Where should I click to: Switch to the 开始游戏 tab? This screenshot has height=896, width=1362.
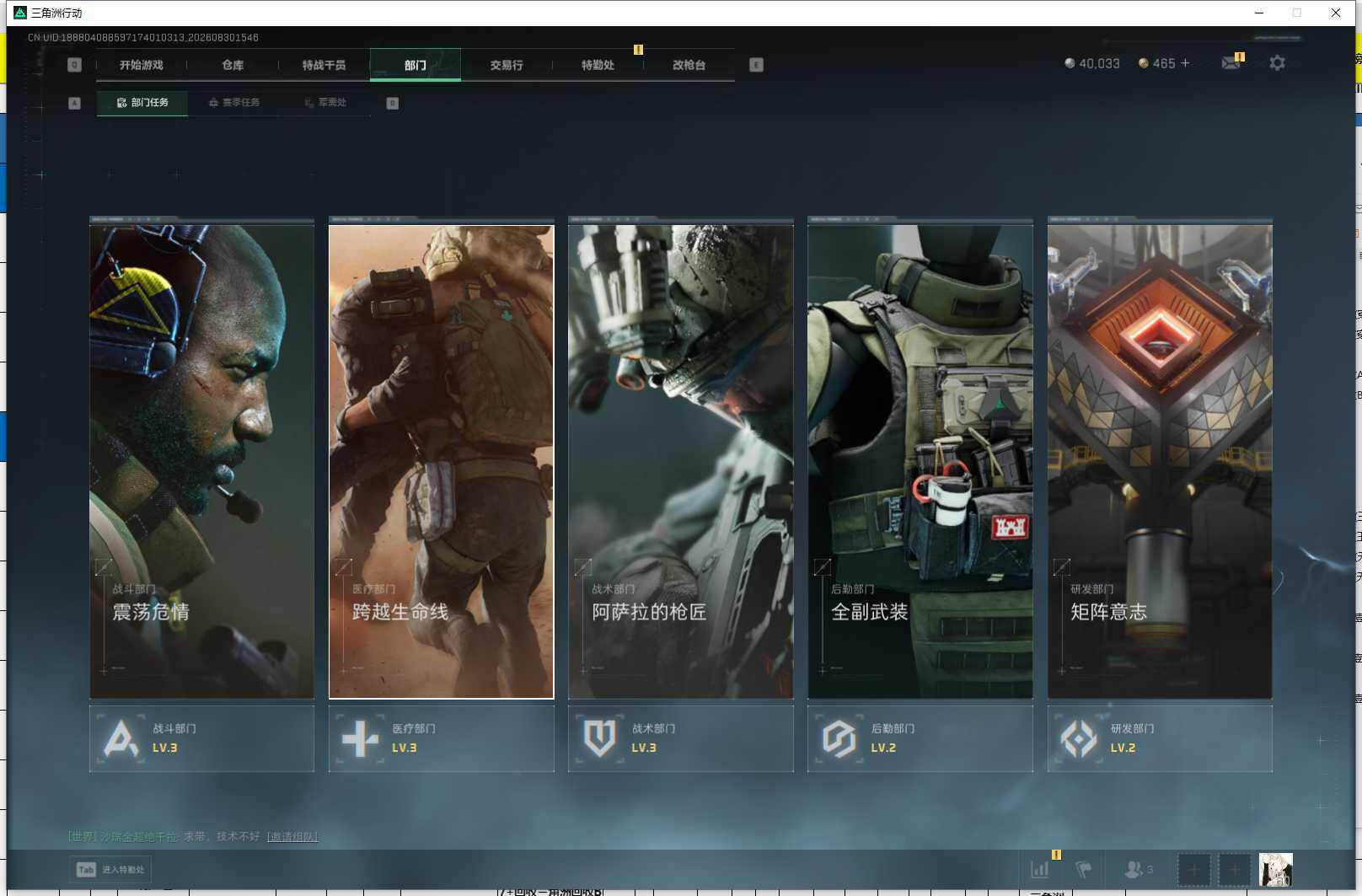pos(141,65)
